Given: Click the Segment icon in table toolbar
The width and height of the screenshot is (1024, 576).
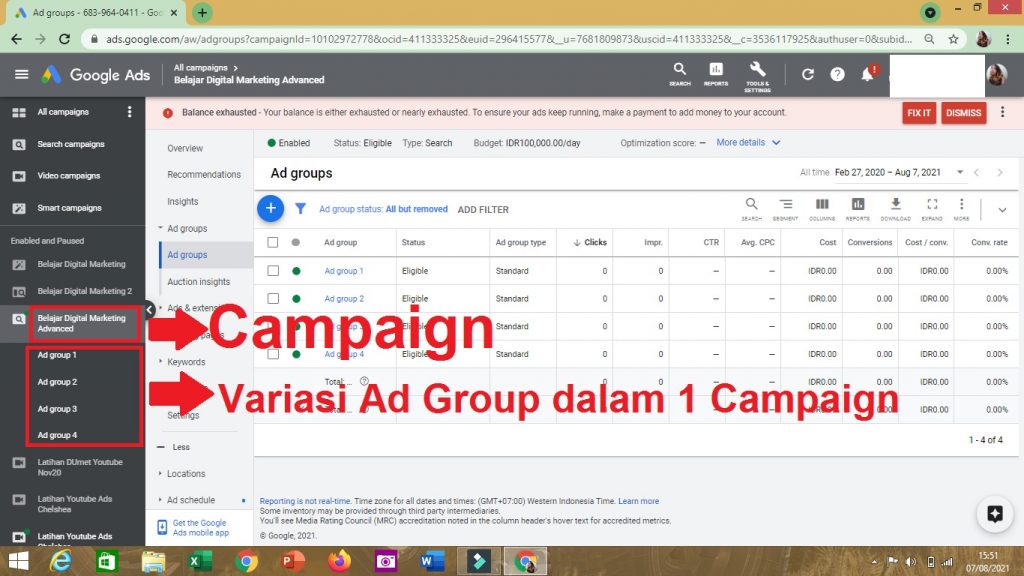Looking at the screenshot, I should [785, 208].
